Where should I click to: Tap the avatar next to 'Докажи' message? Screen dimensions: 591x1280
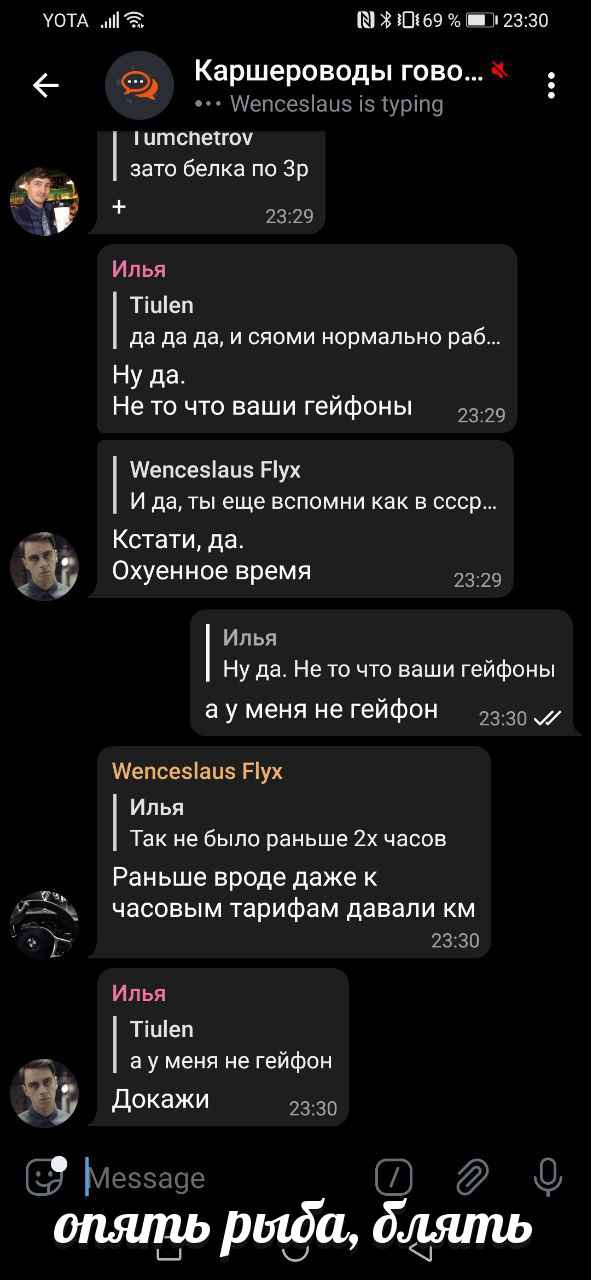pyautogui.click(x=44, y=1093)
